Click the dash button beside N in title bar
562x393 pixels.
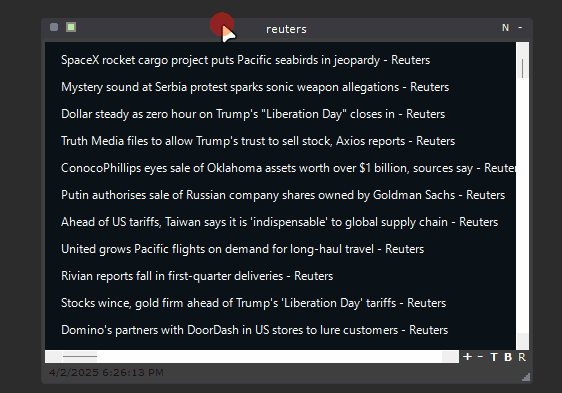click(x=520, y=28)
